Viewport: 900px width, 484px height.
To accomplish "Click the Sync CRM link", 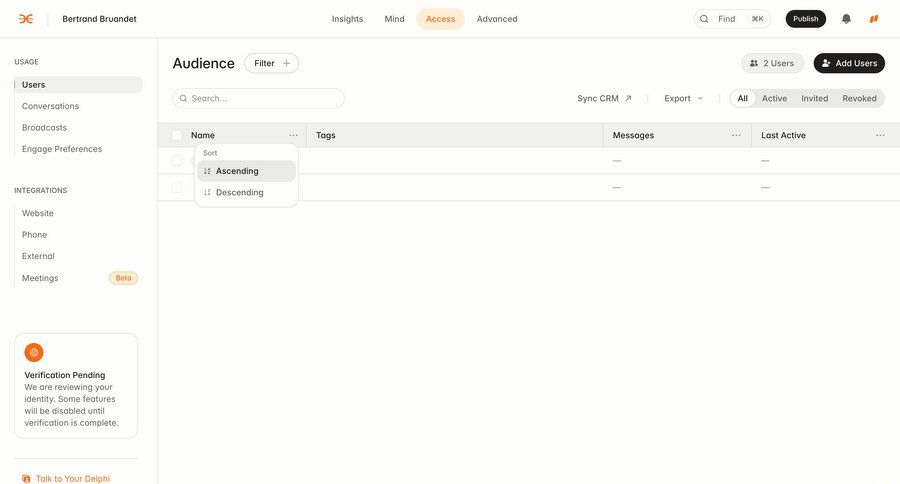I will pyautogui.click(x=604, y=98).
